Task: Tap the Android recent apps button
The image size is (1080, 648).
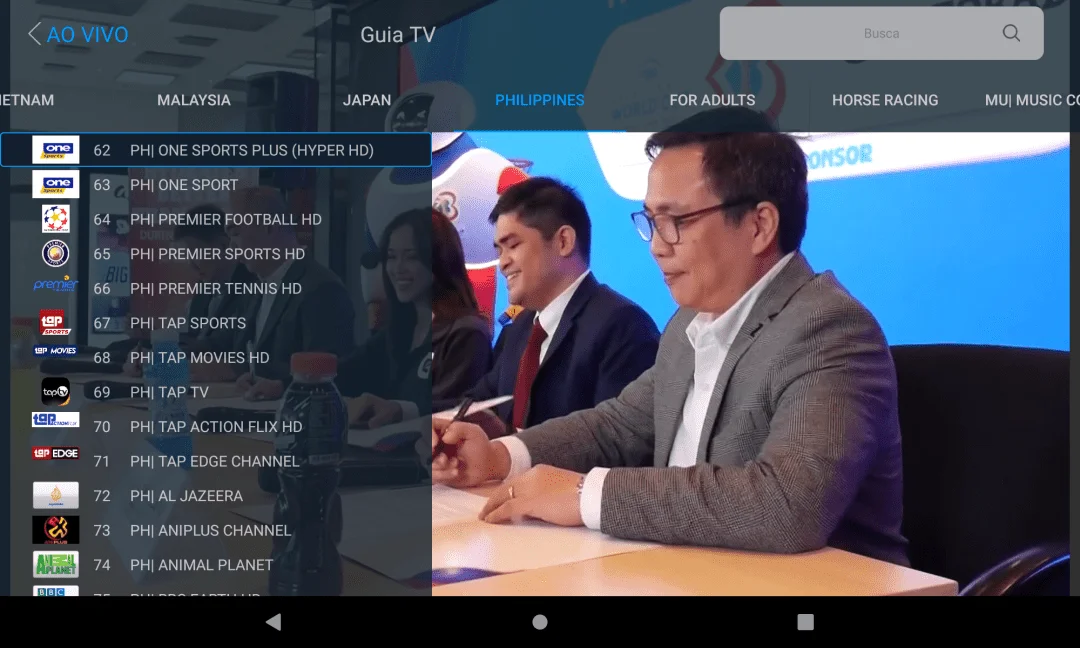Action: (805, 622)
